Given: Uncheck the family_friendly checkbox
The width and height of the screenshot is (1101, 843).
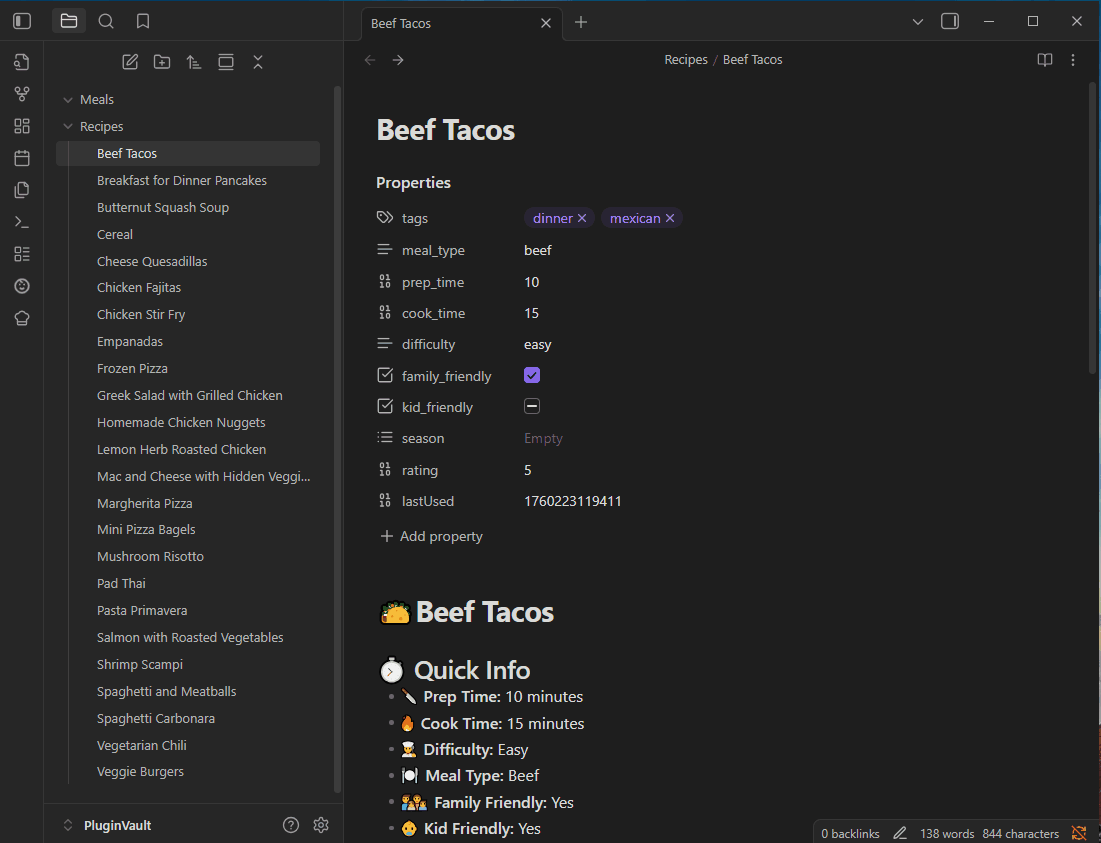Looking at the screenshot, I should pos(532,376).
